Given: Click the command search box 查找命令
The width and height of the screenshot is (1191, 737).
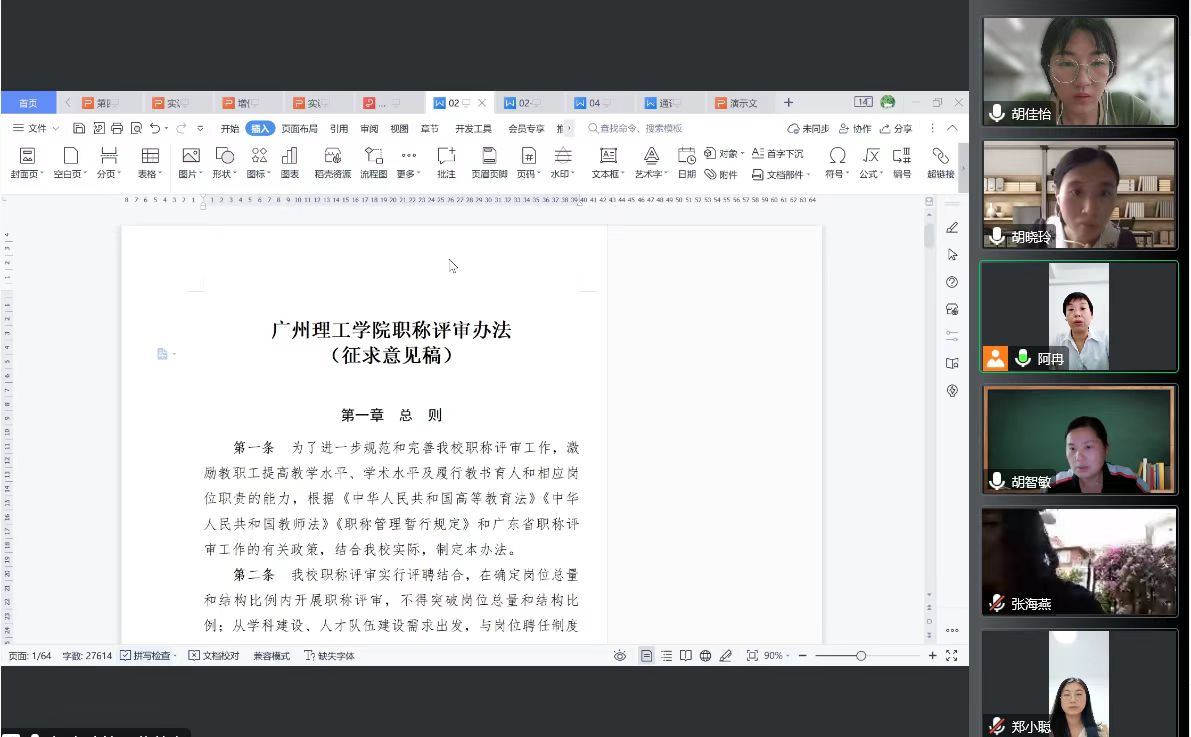Looking at the screenshot, I should (640, 129).
